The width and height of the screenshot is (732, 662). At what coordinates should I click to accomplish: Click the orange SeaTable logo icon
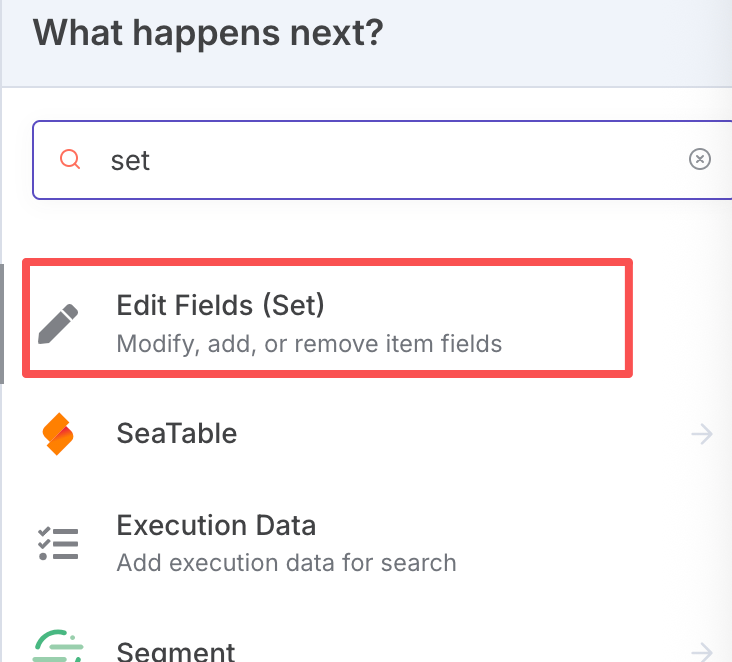tap(58, 434)
